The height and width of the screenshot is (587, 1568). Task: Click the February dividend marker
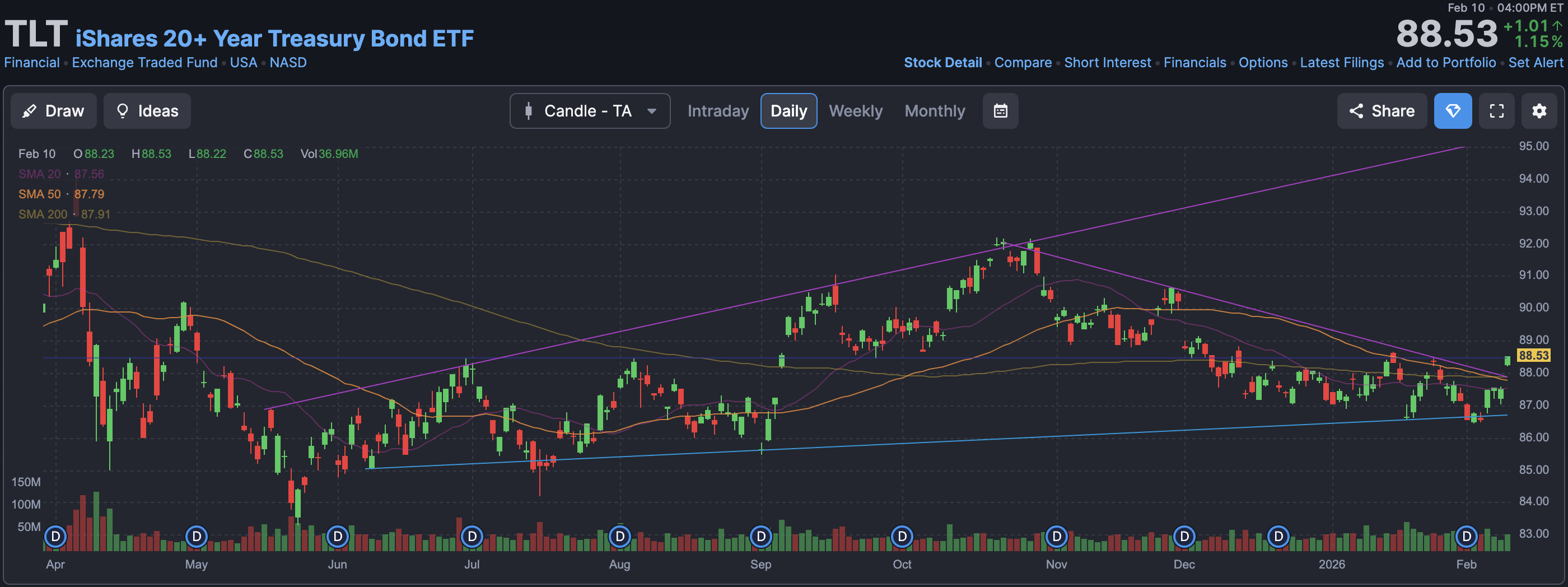pyautogui.click(x=1466, y=537)
